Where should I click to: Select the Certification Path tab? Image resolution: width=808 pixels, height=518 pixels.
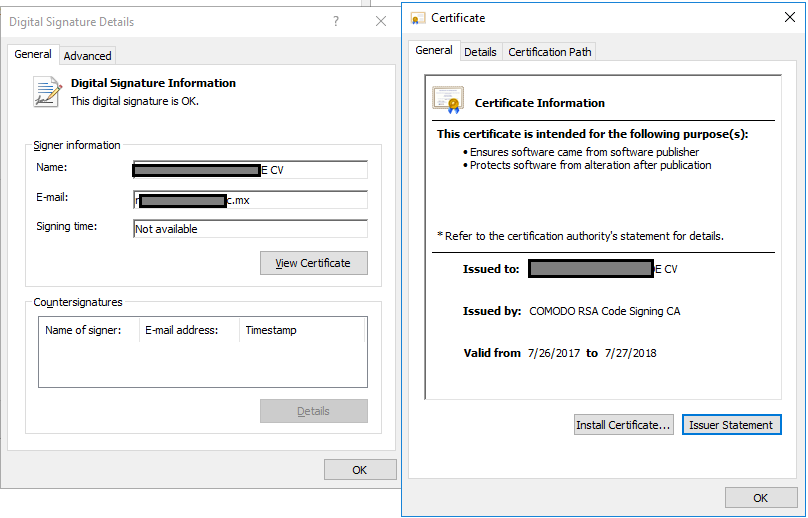click(550, 52)
